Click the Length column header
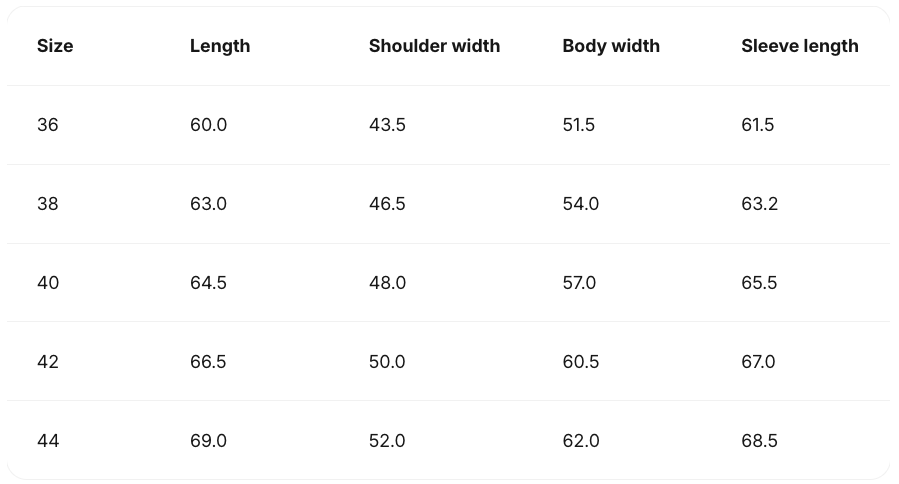The height and width of the screenshot is (484, 899). 220,46
